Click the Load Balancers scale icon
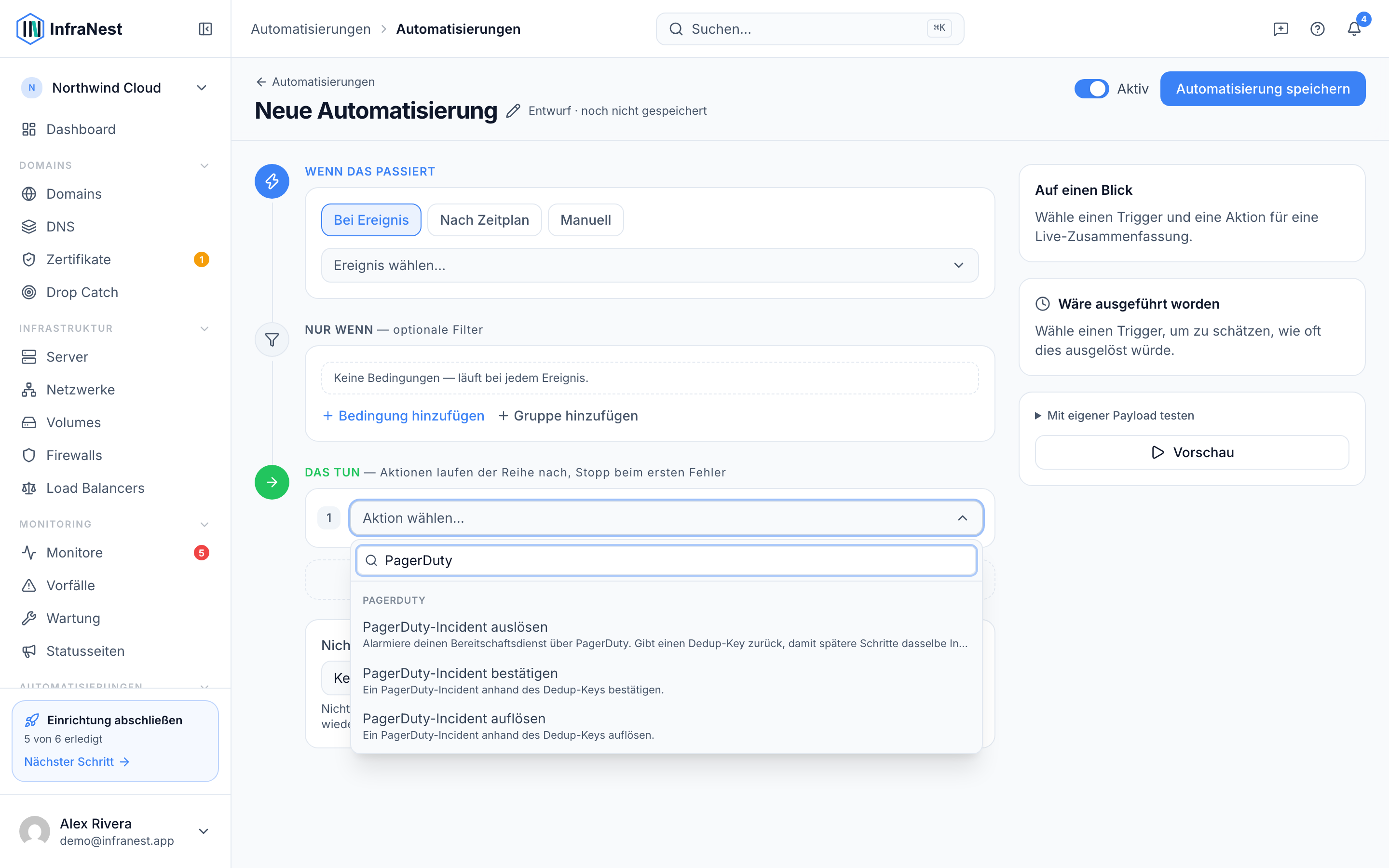Screen dimensions: 1389x868 tap(29, 488)
